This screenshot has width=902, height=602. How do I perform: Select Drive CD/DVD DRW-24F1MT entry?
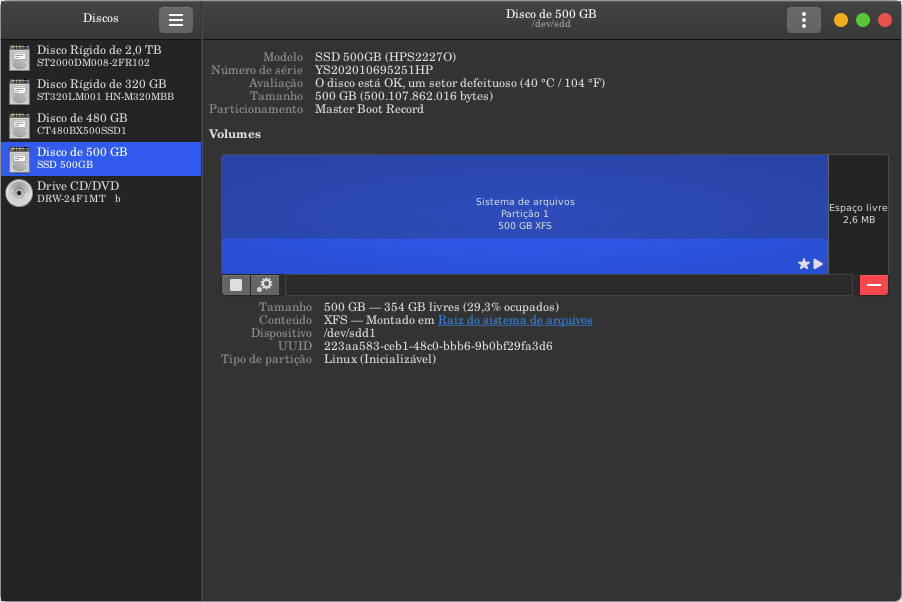(x=101, y=192)
